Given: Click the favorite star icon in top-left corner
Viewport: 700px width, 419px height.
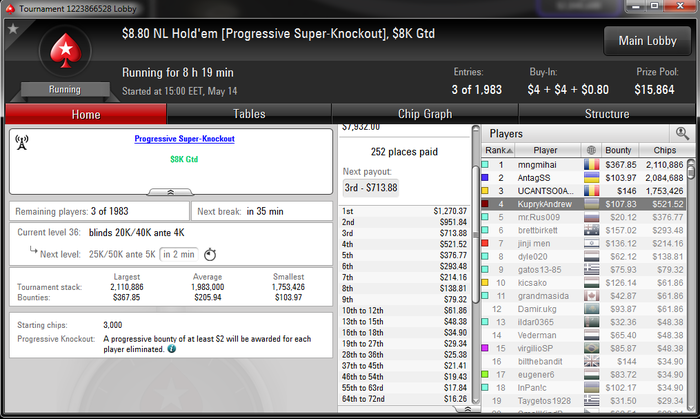Looking at the screenshot, I should pos(13,29).
